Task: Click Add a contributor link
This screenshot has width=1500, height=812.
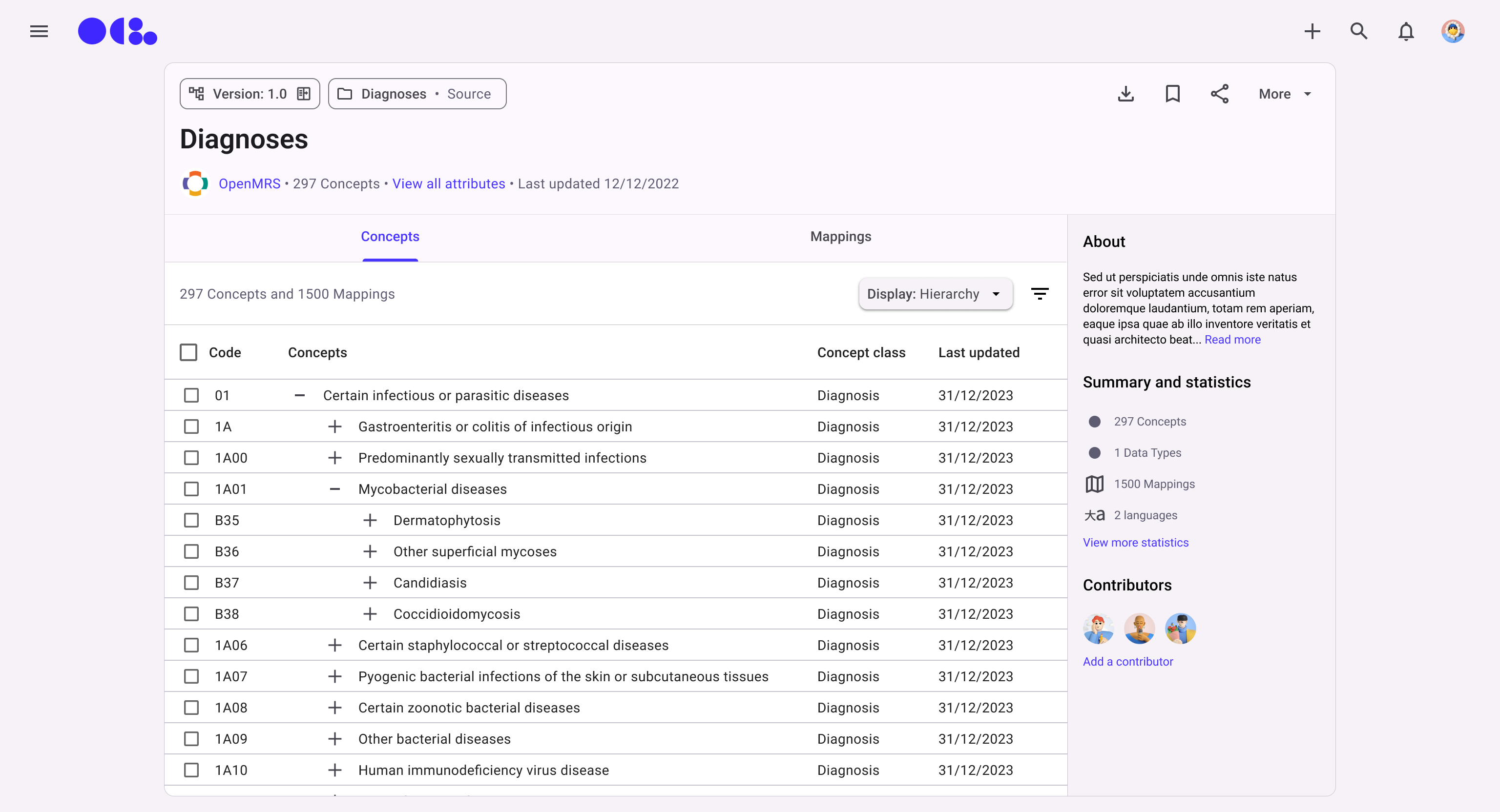Action: [1127, 662]
